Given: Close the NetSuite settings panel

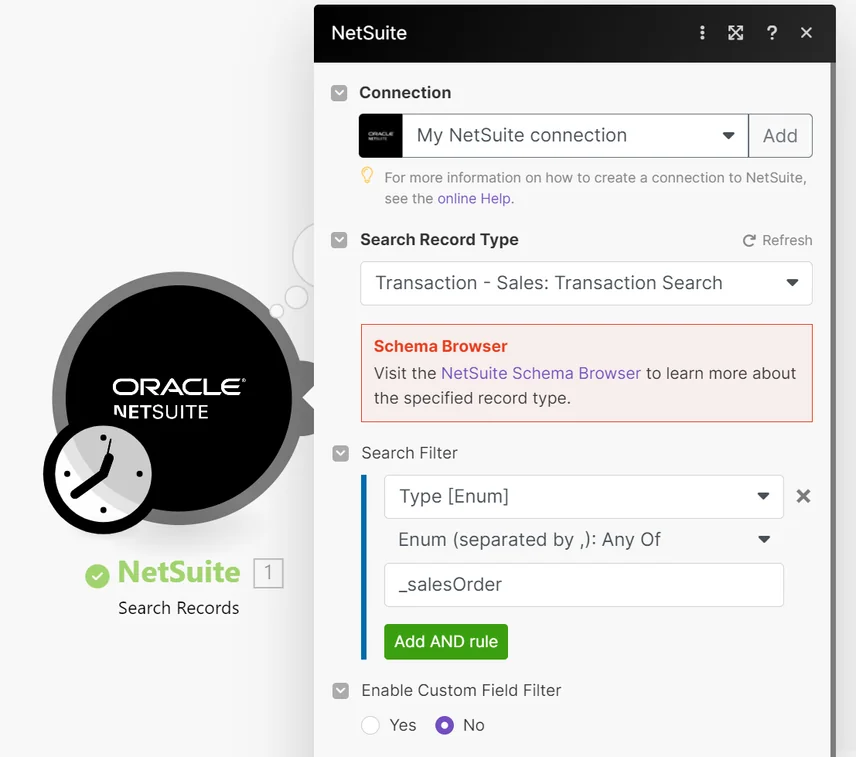Looking at the screenshot, I should click(806, 33).
